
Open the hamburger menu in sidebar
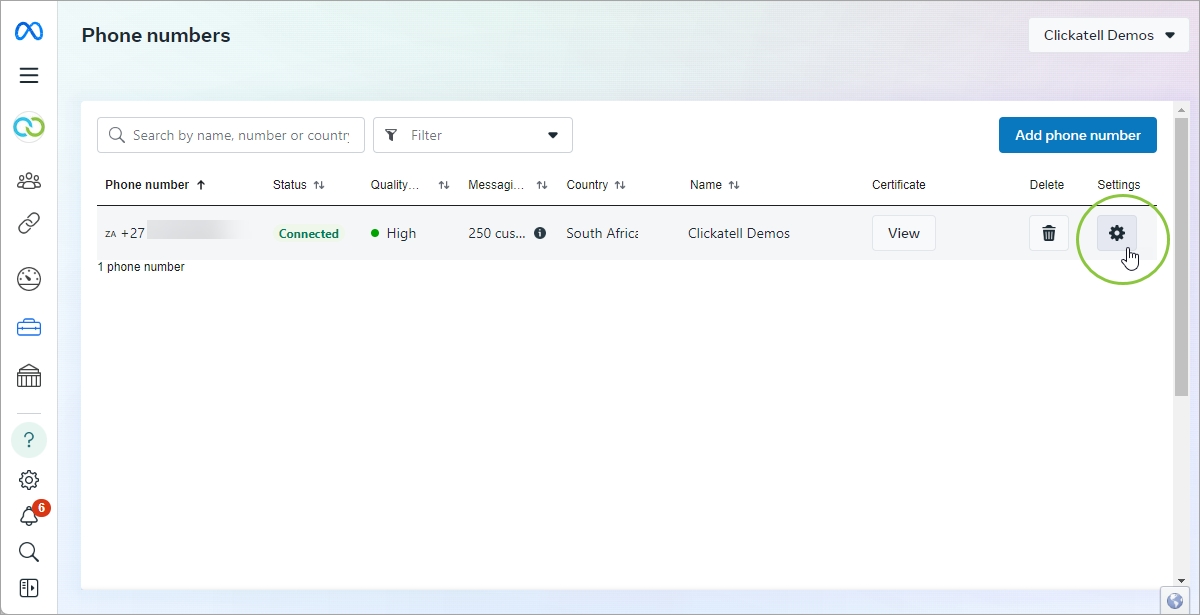[29, 76]
